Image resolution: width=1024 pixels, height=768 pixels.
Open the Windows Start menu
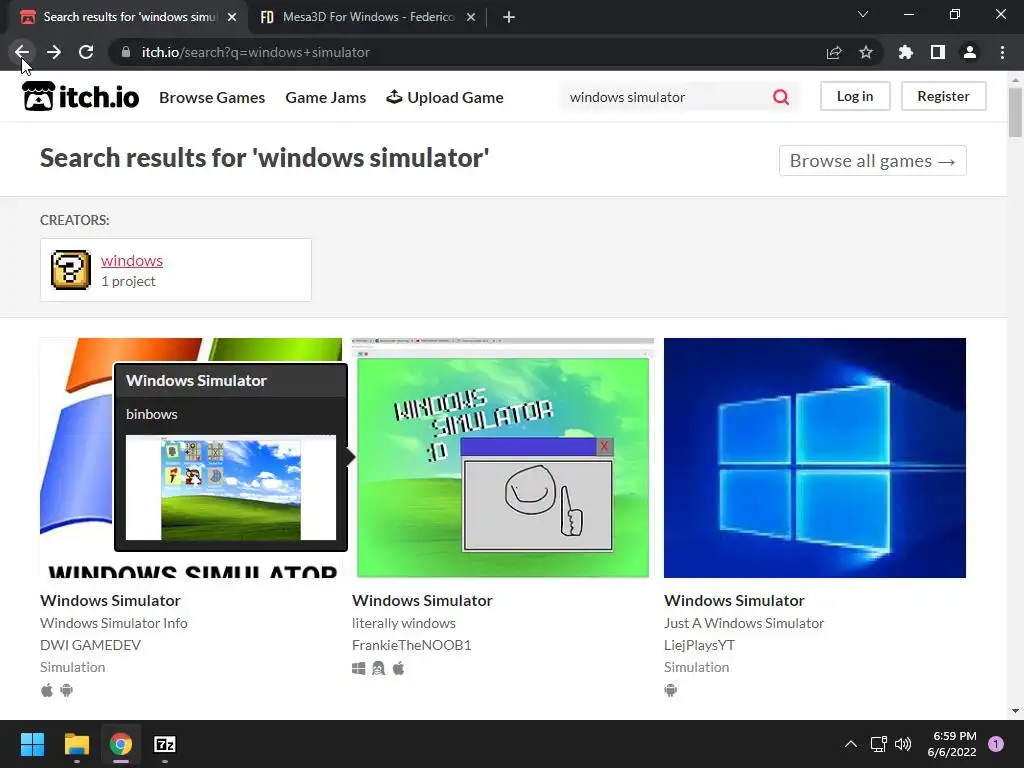pos(32,744)
